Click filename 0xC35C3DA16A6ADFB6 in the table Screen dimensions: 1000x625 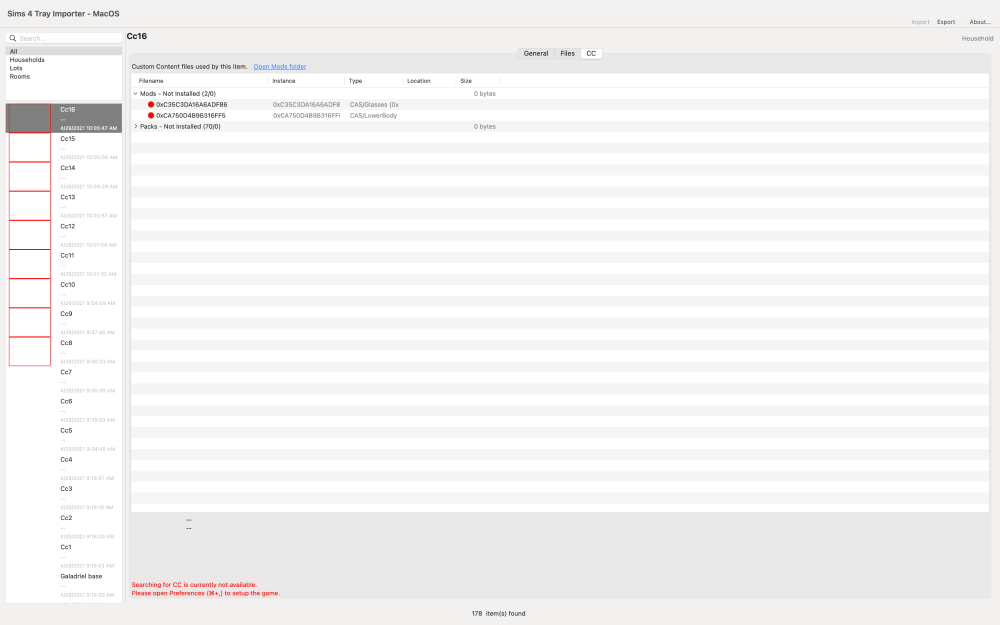[x=191, y=105]
